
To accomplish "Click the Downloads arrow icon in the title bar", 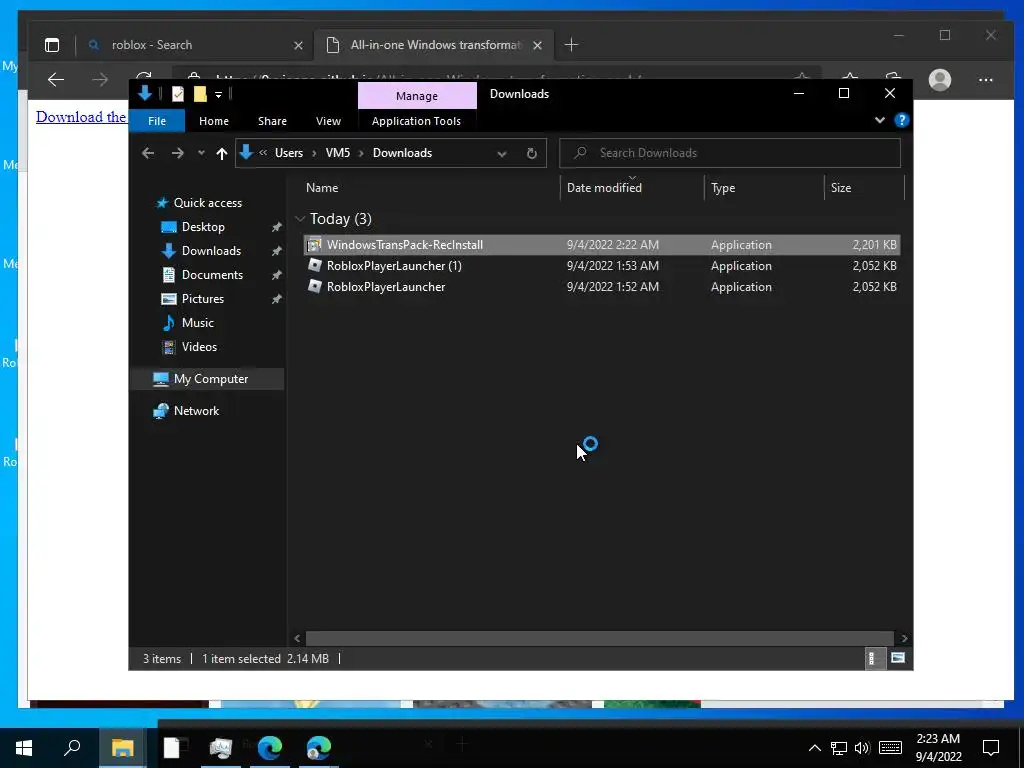I will point(145,93).
